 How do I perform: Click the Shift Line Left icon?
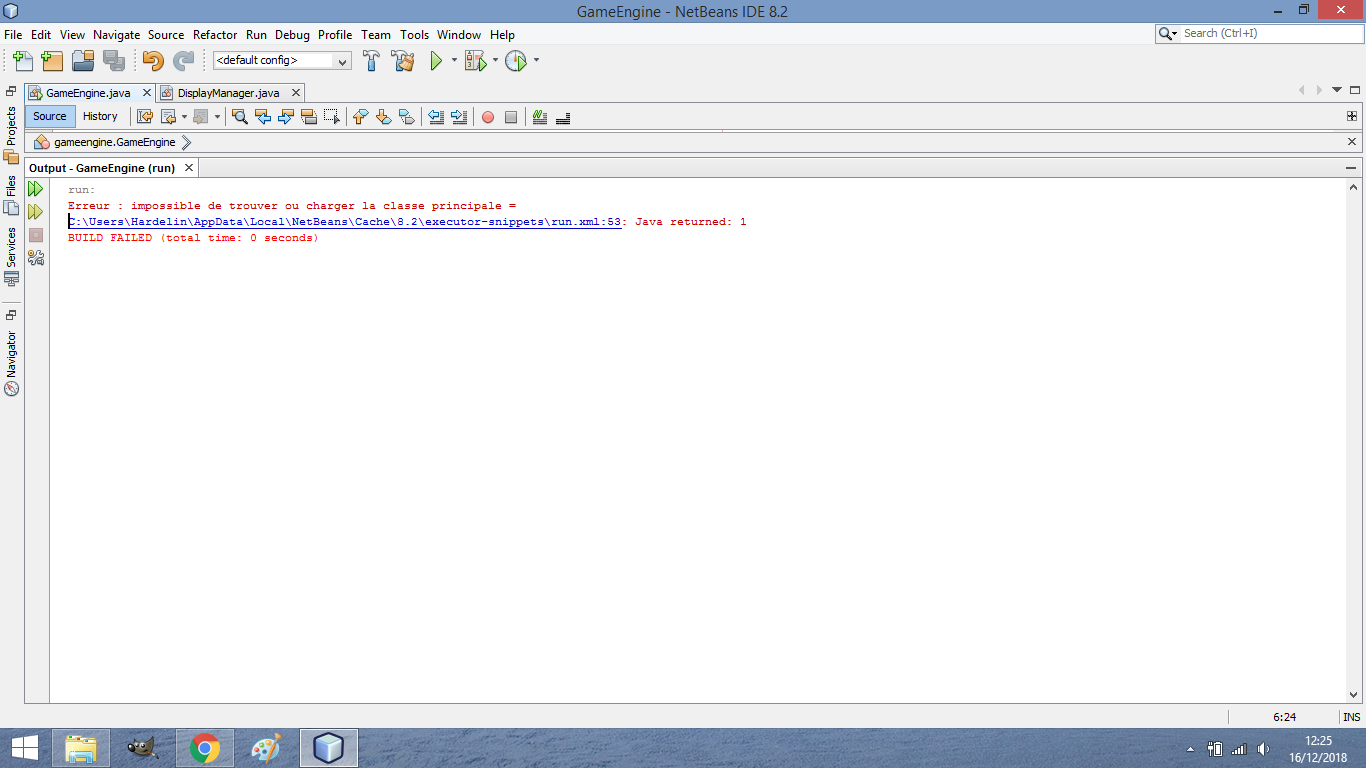pos(436,117)
